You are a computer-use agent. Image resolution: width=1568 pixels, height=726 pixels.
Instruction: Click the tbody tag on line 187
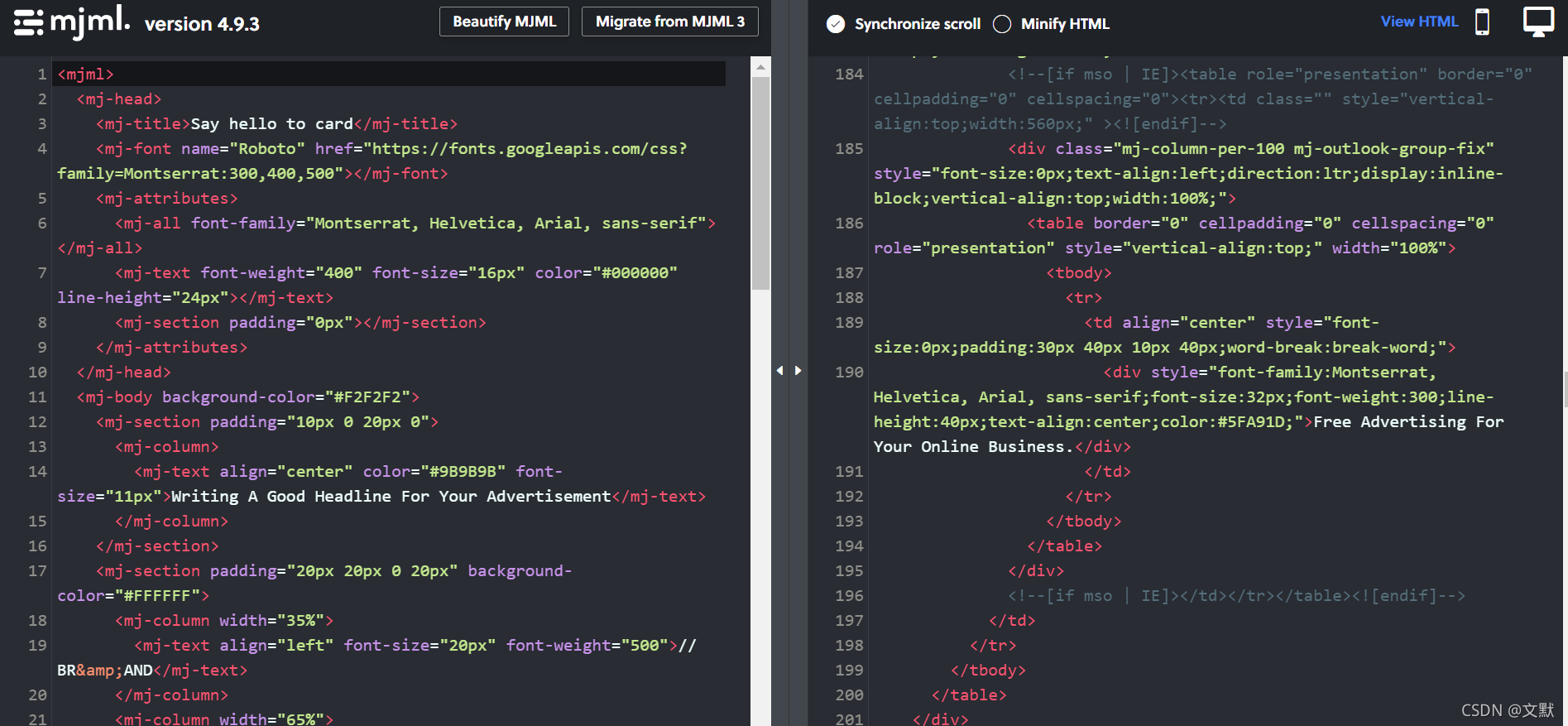[1079, 273]
